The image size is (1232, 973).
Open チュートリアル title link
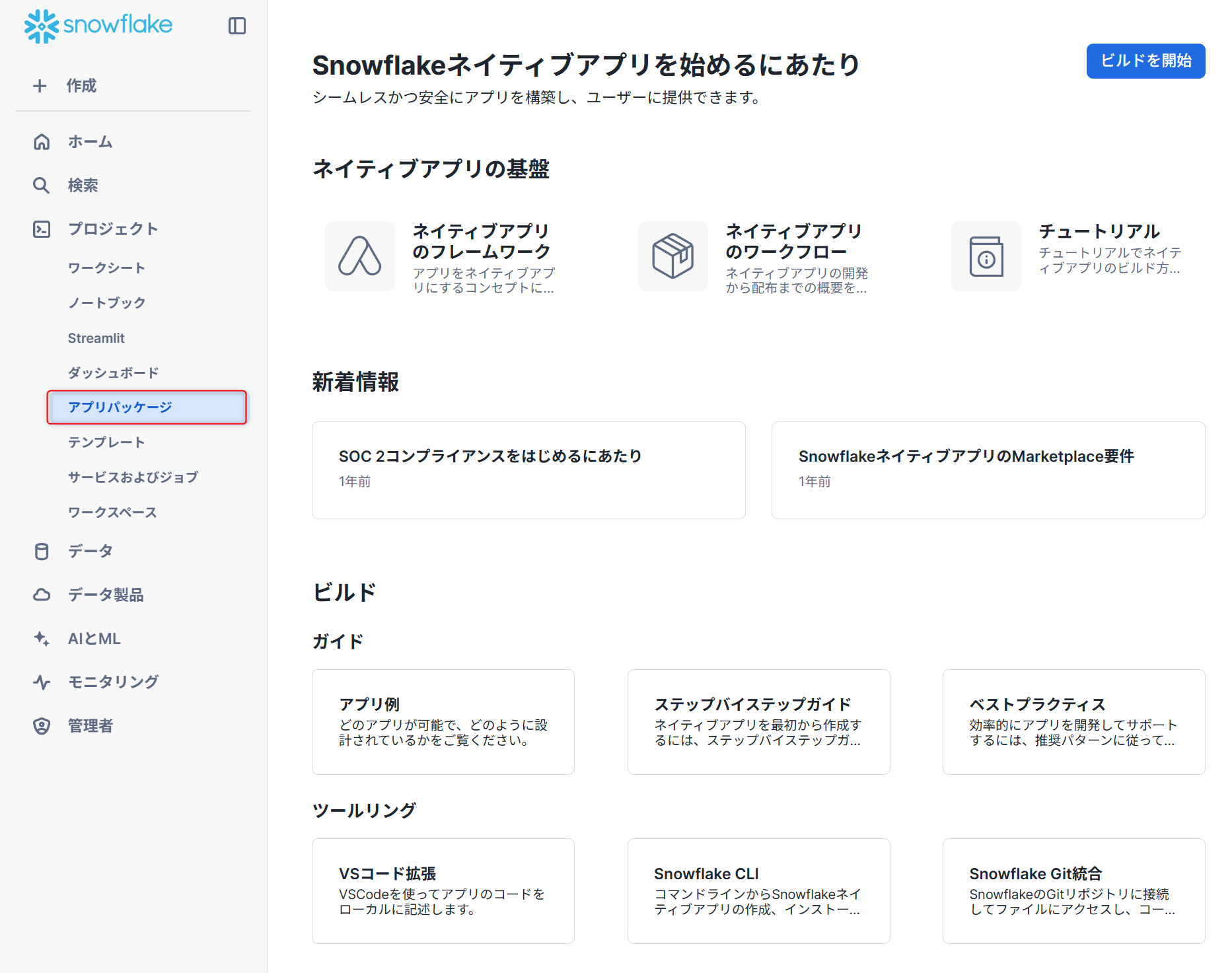click(x=1099, y=231)
